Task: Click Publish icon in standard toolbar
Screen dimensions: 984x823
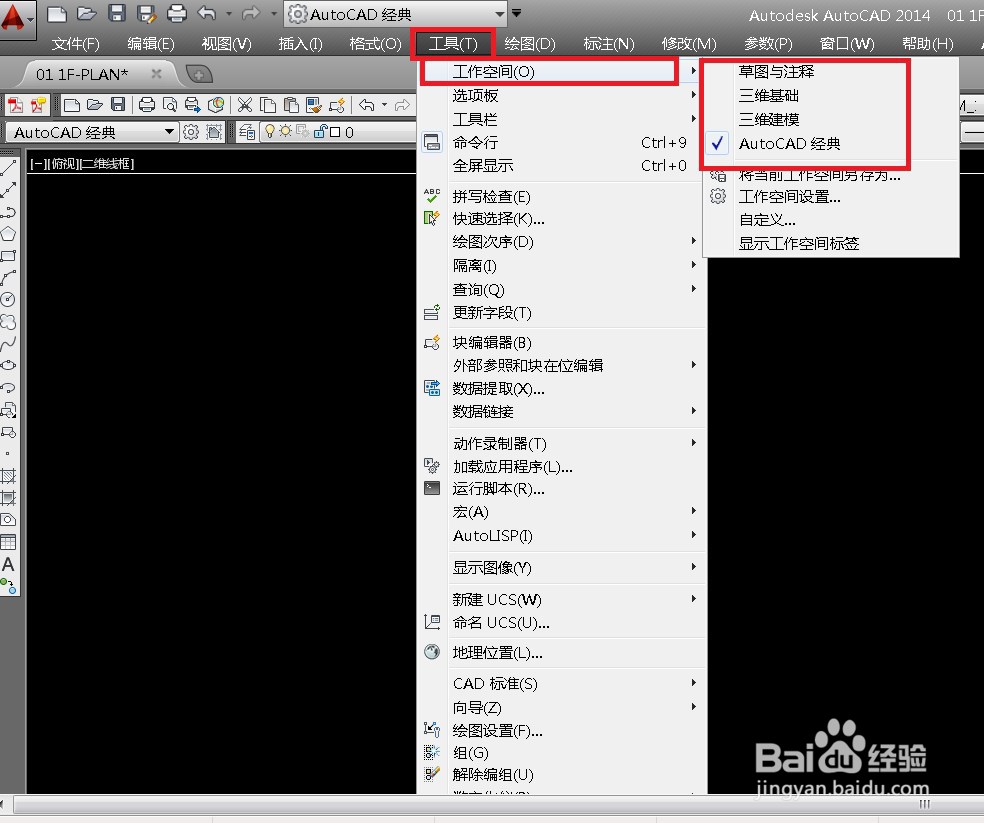Action: point(193,105)
